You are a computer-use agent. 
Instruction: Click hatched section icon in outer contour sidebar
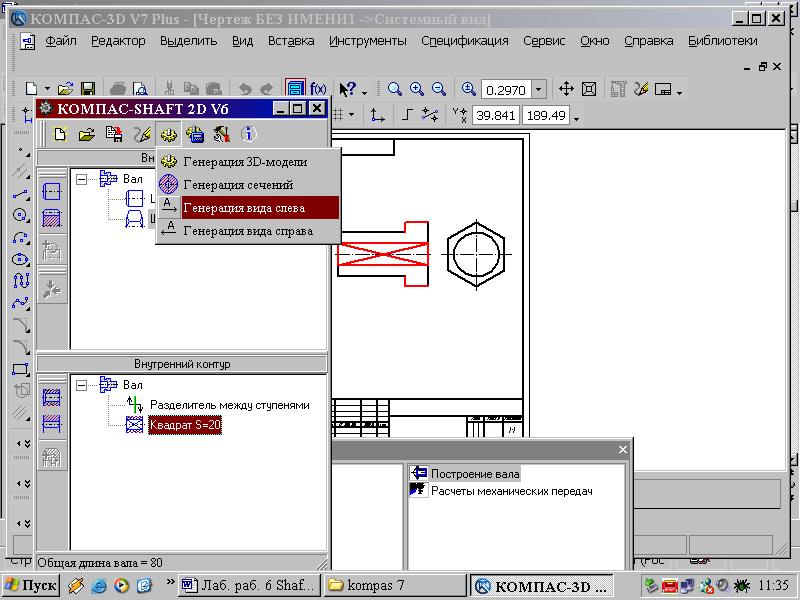52,218
